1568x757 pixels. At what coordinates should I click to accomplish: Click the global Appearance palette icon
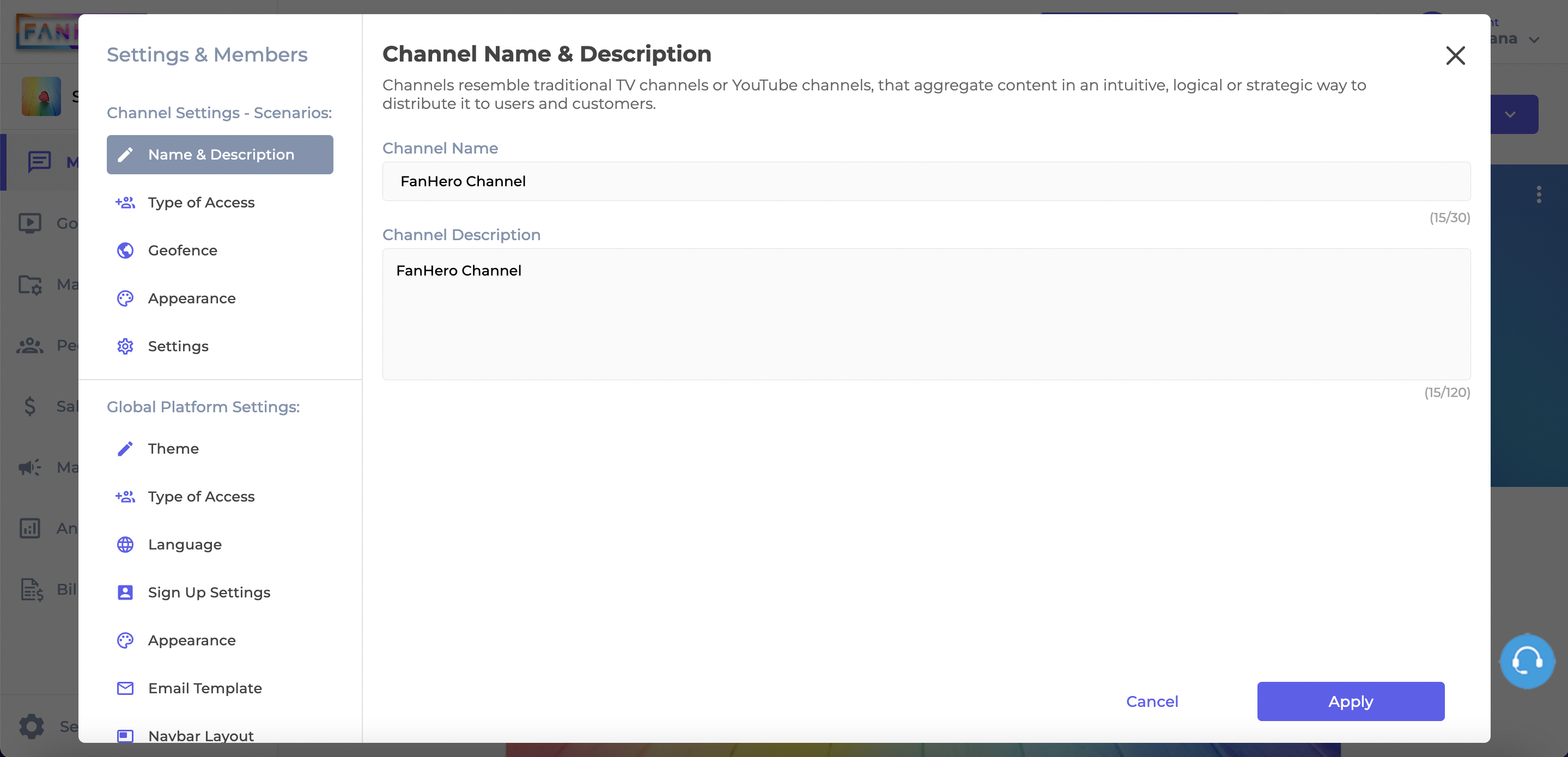pos(125,640)
